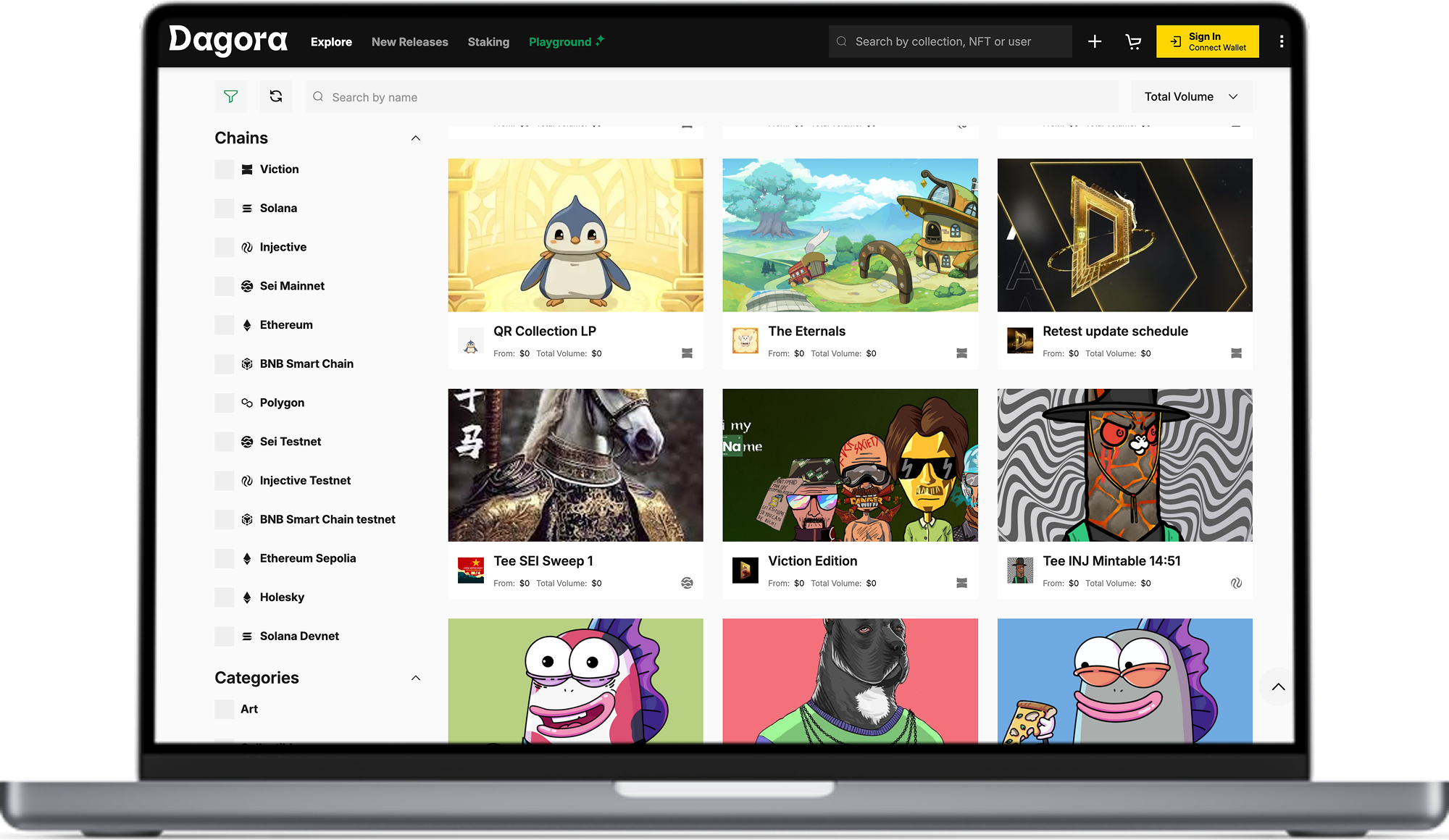Click the Dagora logo

pos(228,41)
